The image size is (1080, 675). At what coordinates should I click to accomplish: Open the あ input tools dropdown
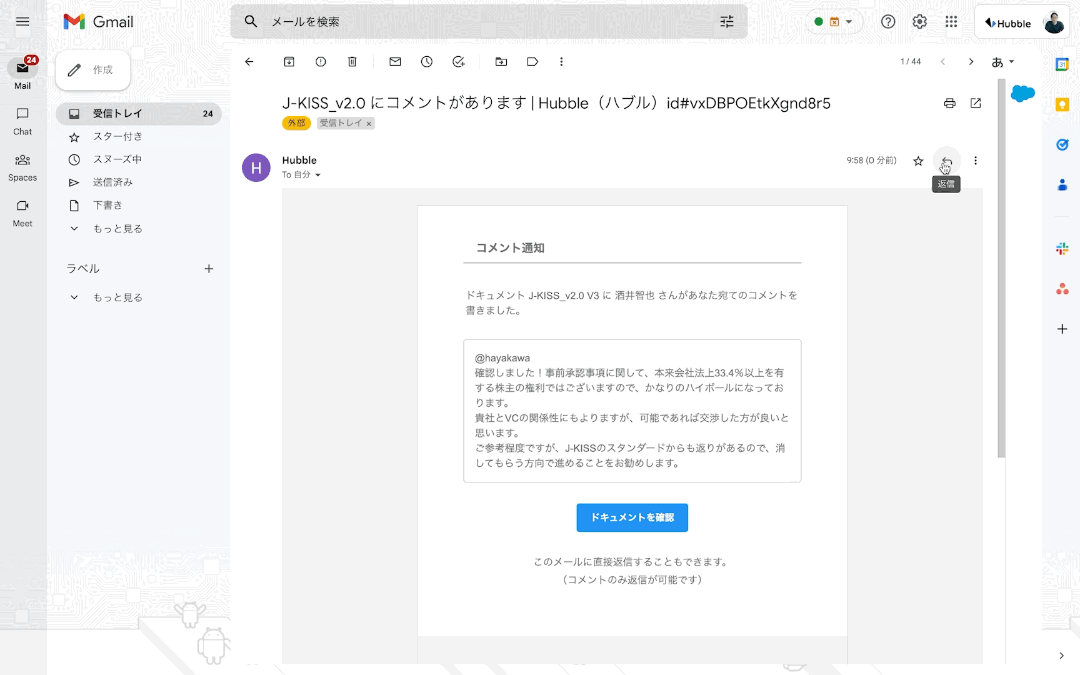(1003, 62)
